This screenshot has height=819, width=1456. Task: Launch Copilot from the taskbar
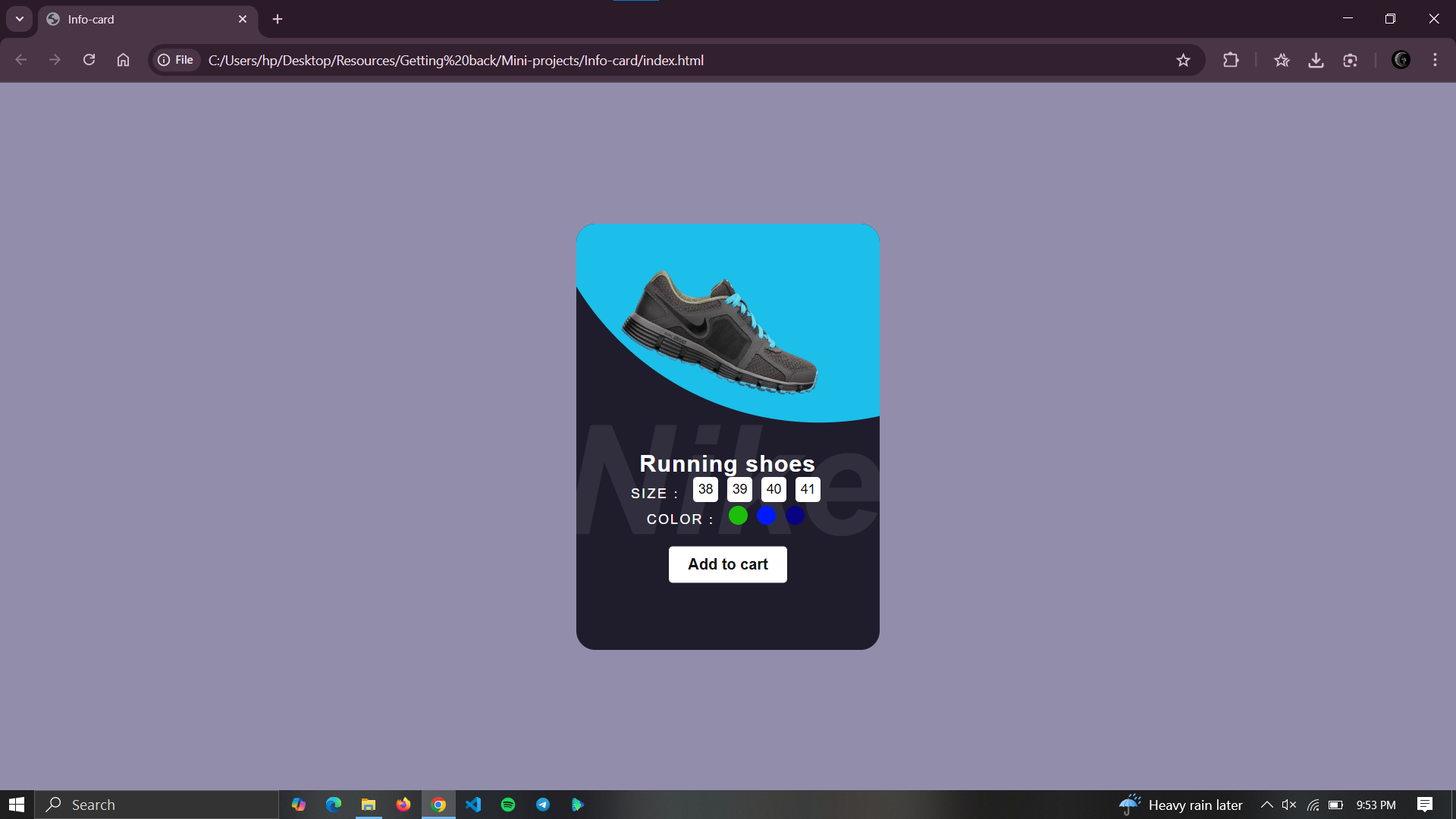tap(299, 805)
